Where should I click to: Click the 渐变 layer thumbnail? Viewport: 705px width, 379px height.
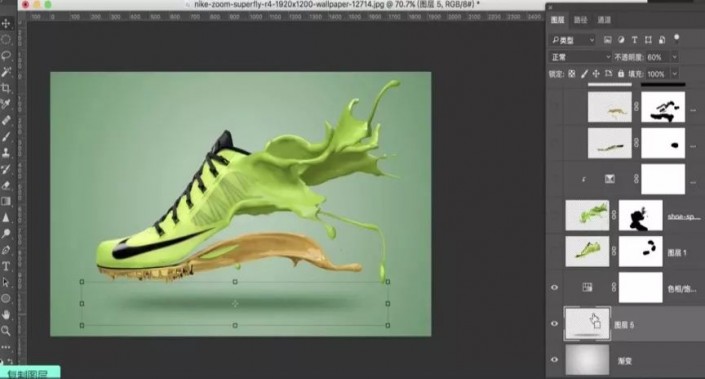pos(587,359)
